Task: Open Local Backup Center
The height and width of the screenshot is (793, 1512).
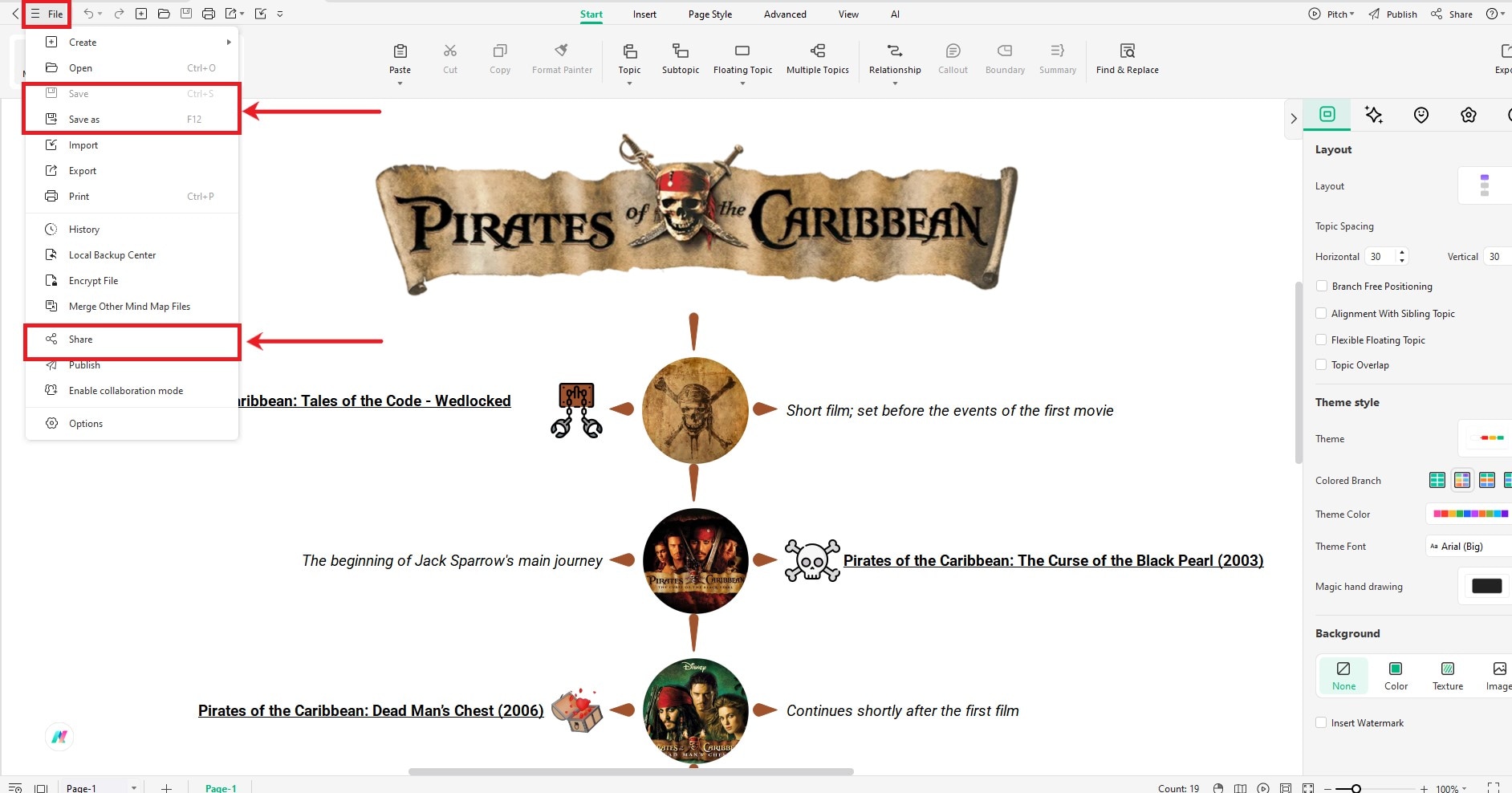Action: coord(132,254)
